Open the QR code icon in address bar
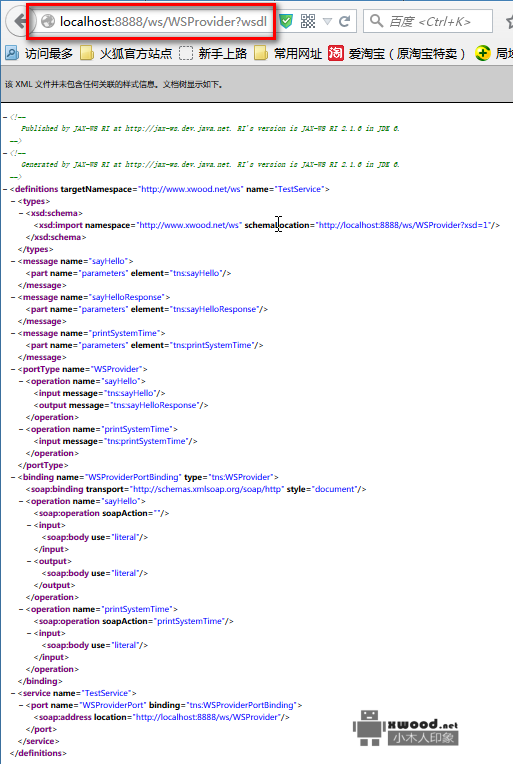 [308, 21]
